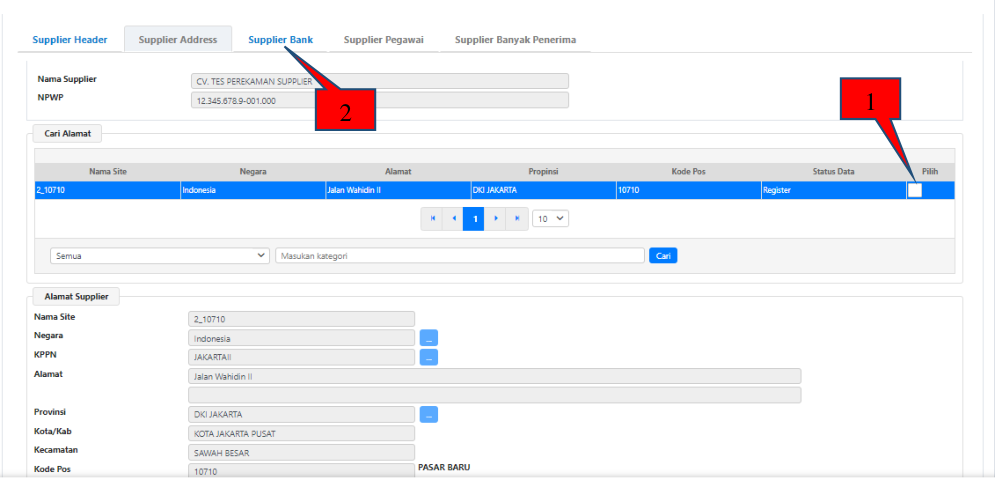Open the Supplier Pegawai tab

click(x=383, y=40)
